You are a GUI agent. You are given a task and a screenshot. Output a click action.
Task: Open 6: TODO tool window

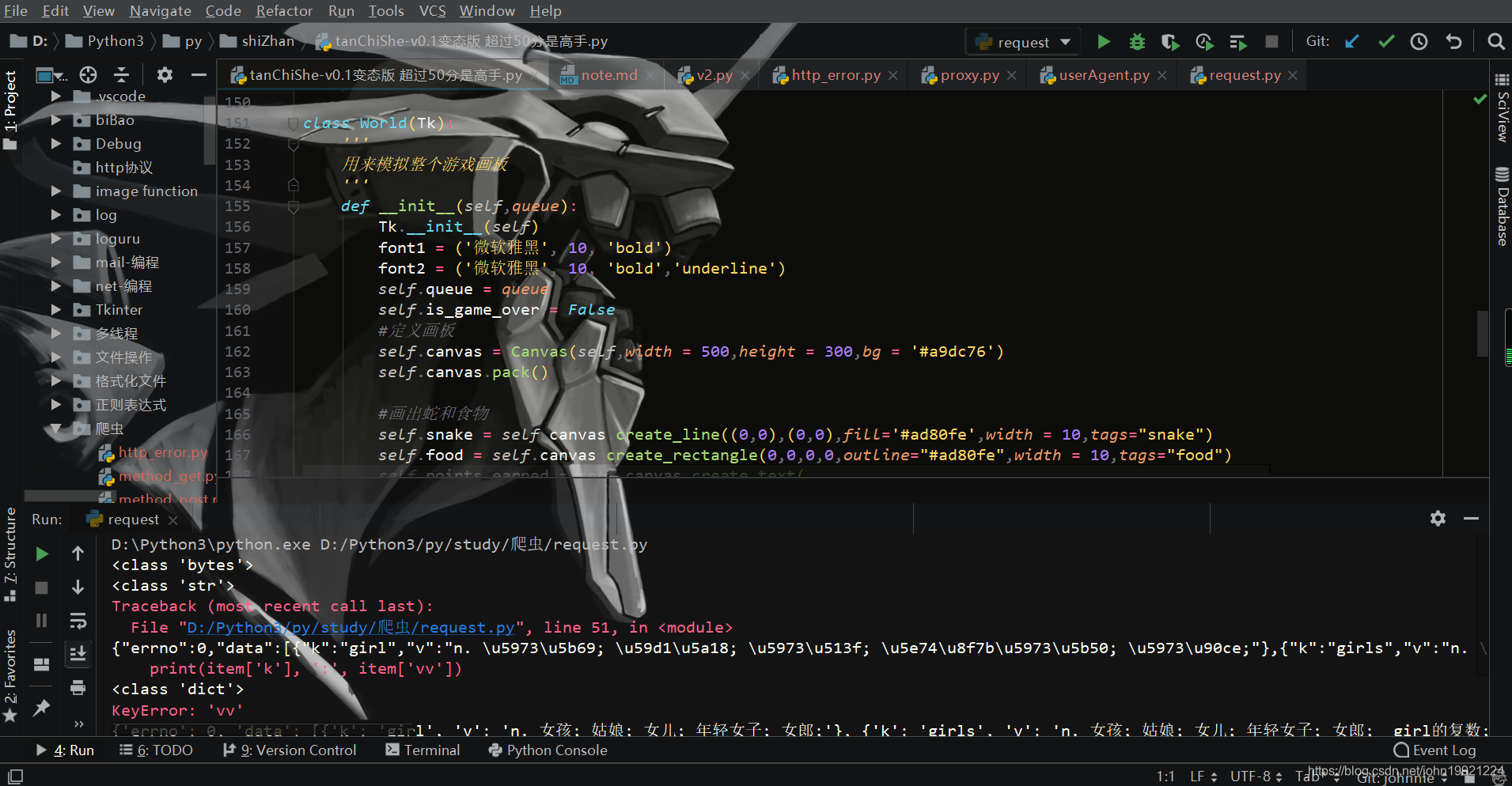point(157,750)
